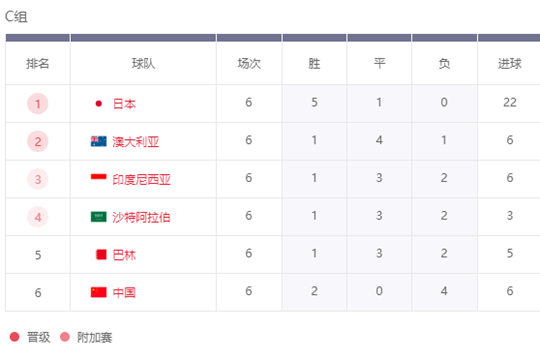Click the Bahrain flag icon

[101, 255]
